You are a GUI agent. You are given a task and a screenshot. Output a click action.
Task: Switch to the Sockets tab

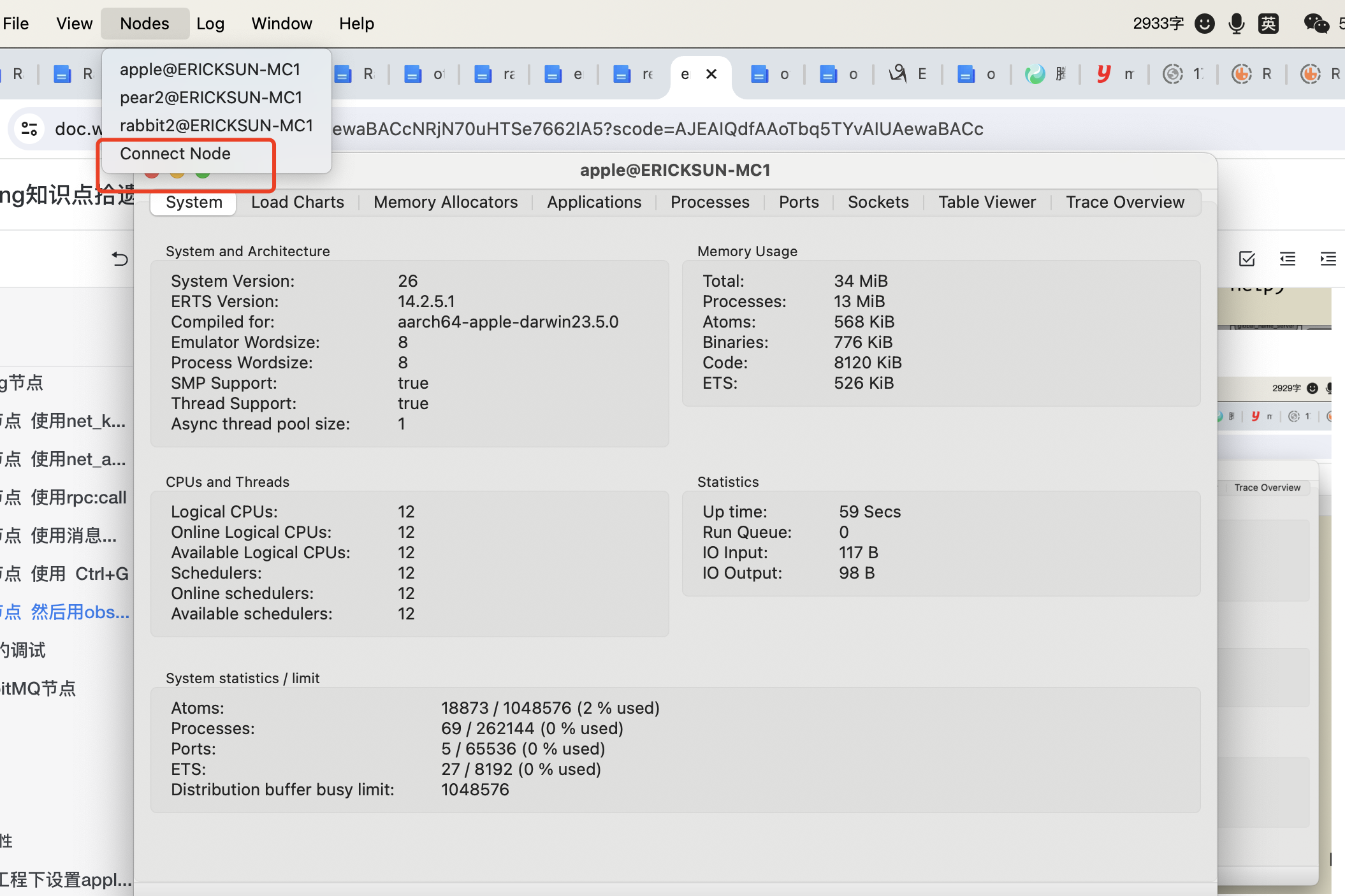click(x=878, y=202)
